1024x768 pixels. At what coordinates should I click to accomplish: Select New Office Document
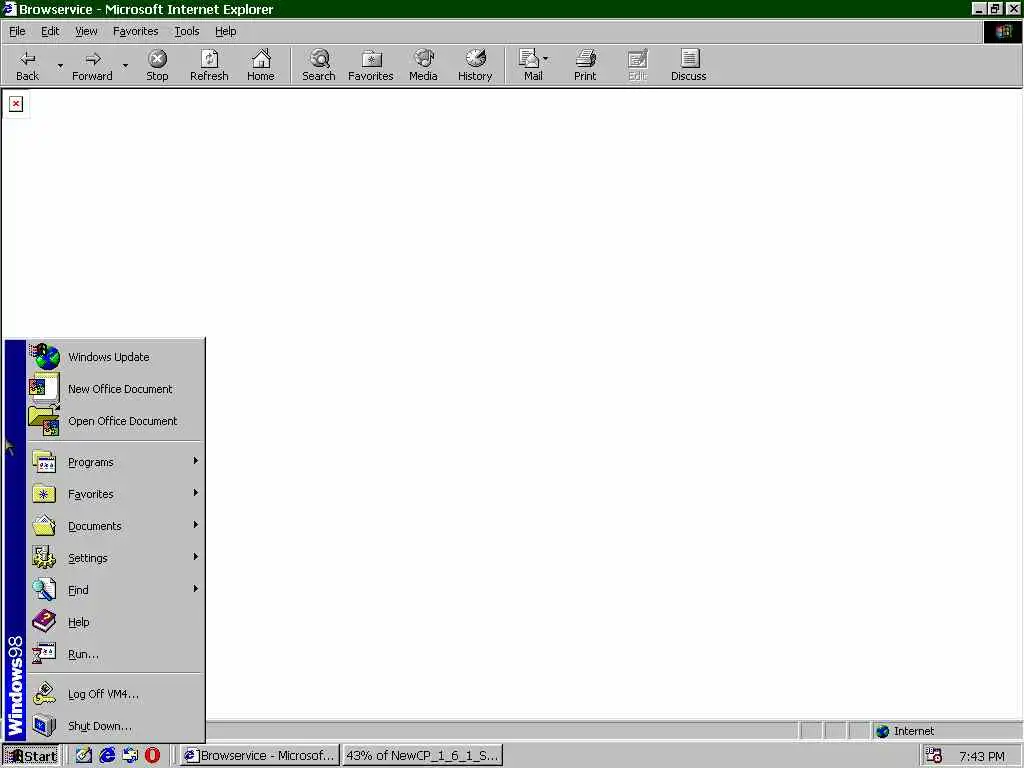[115, 389]
